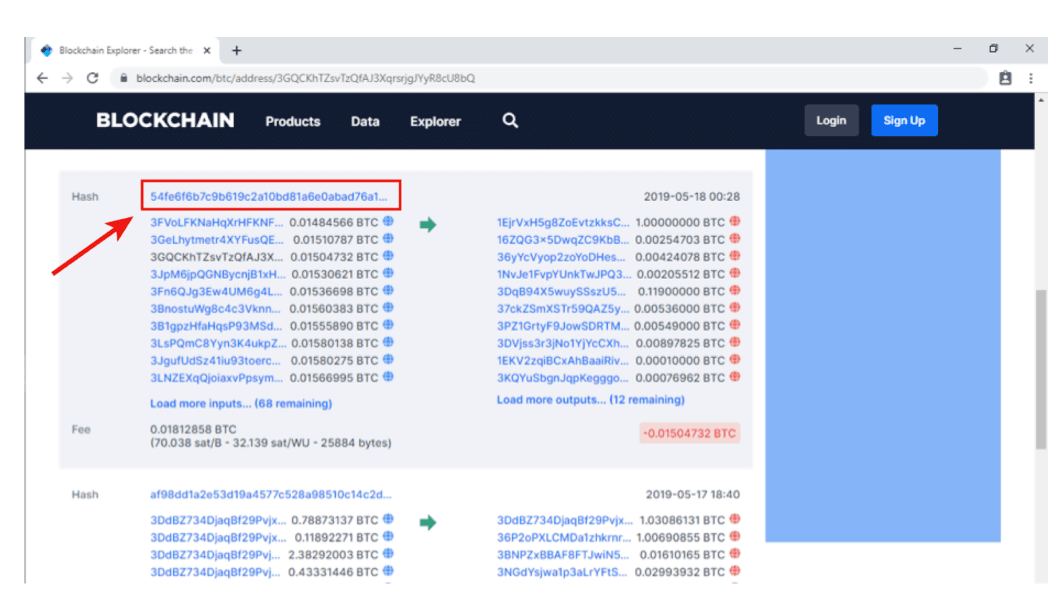Open output address 3DqB94X5wuySSszU5
This screenshot has width=1052, height=592.
click(561, 291)
